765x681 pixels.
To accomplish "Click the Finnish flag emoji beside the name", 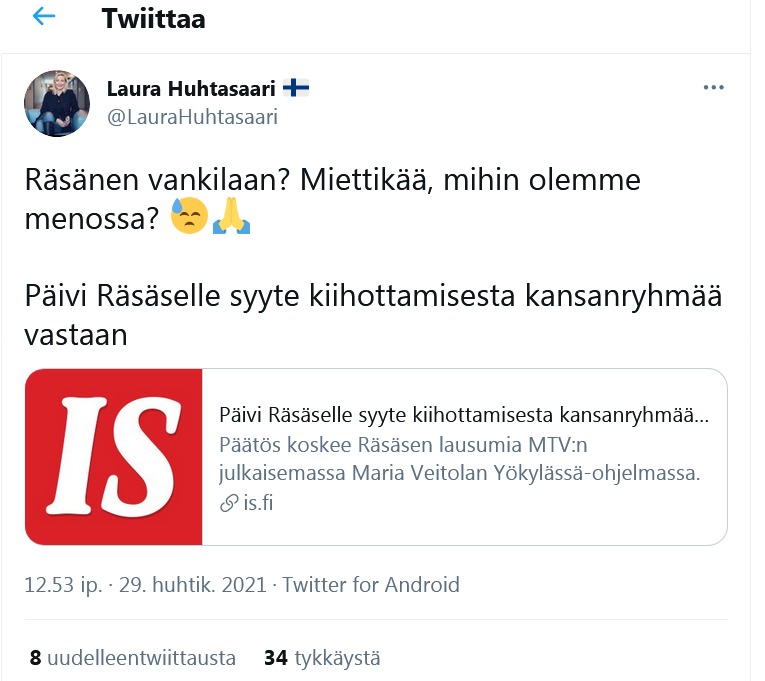I will coord(296,89).
